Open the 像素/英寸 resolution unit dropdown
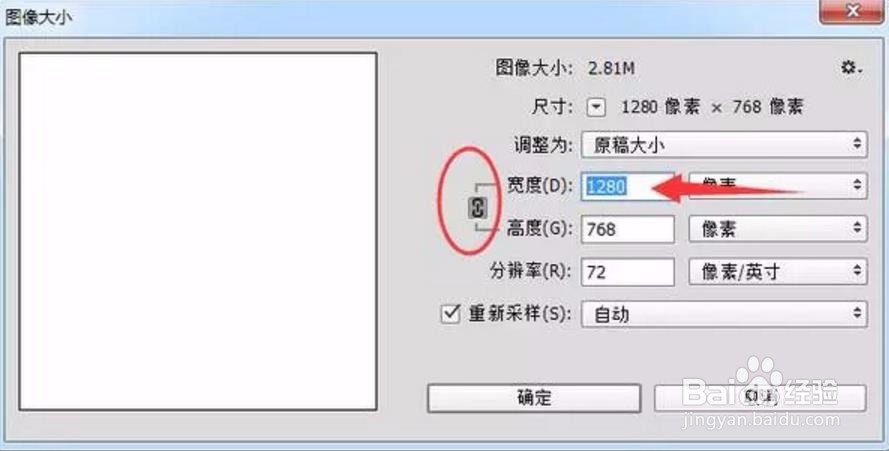Viewport: 889px width, 451px height. 778,272
